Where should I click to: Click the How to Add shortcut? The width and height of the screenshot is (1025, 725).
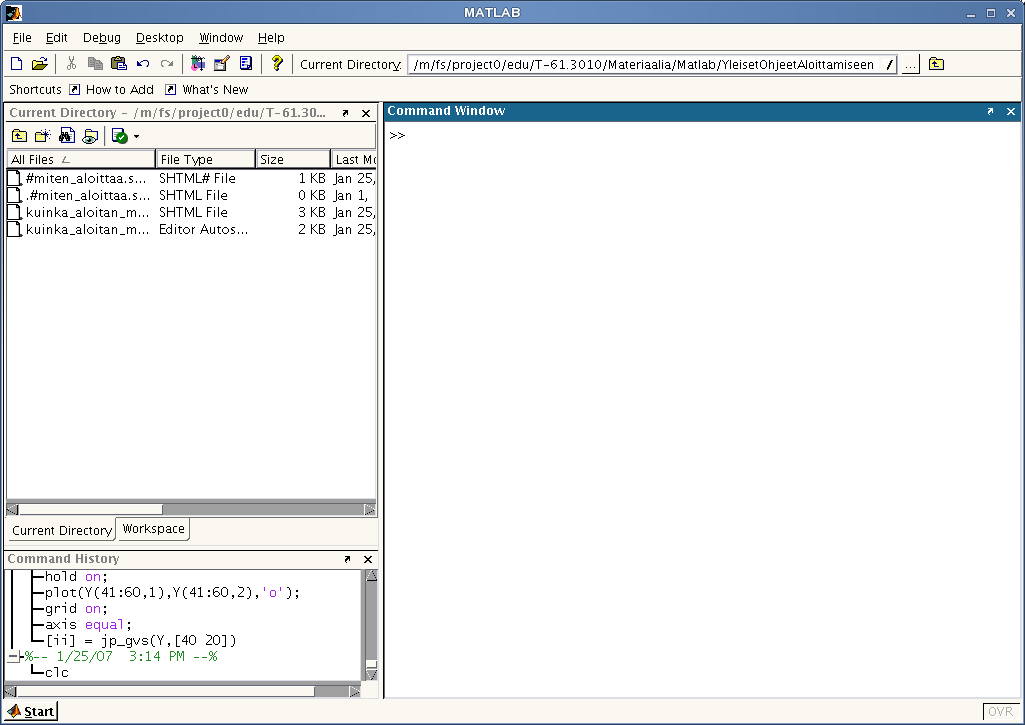[112, 90]
